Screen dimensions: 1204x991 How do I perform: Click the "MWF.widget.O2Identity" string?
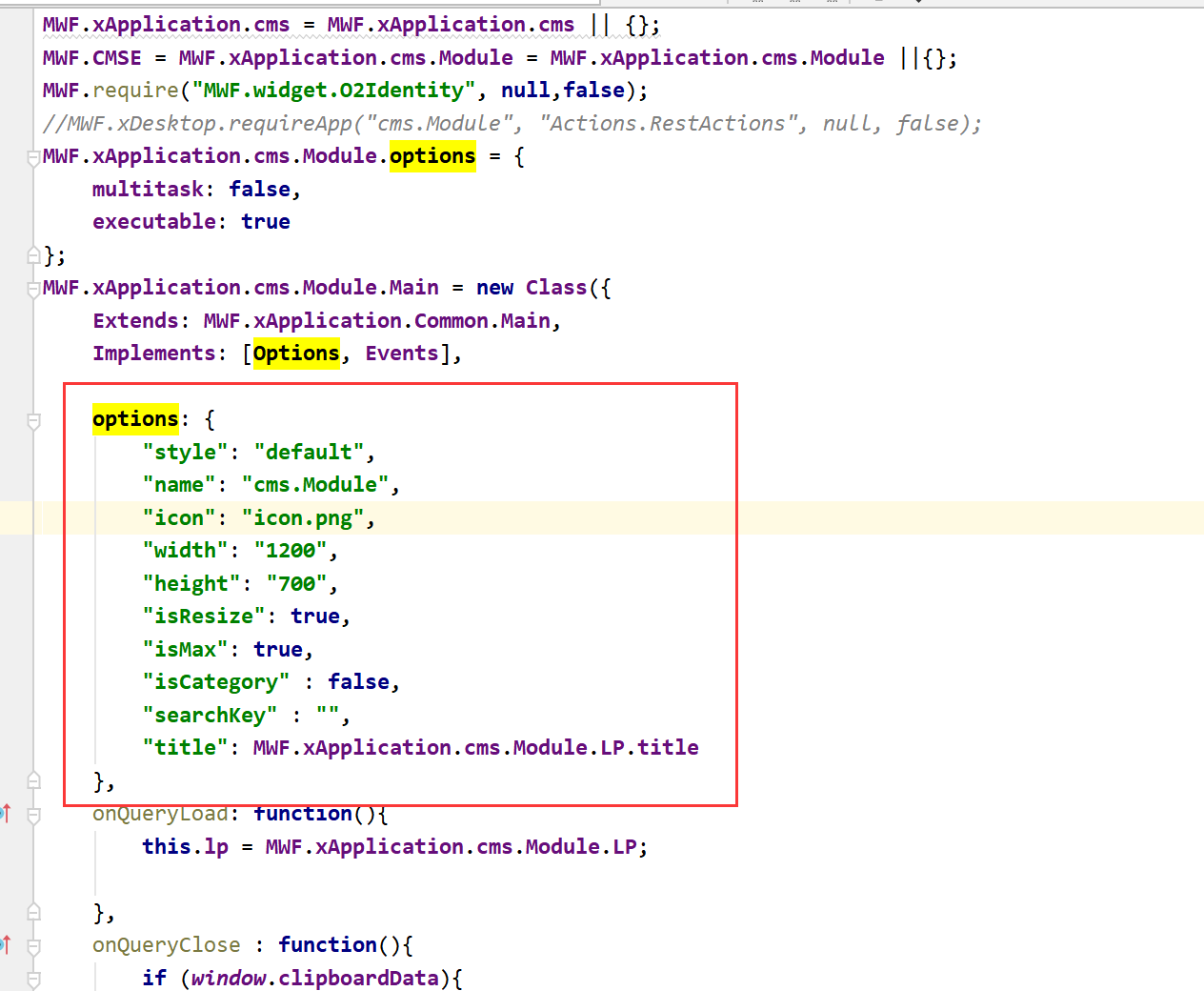pyautogui.click(x=333, y=91)
